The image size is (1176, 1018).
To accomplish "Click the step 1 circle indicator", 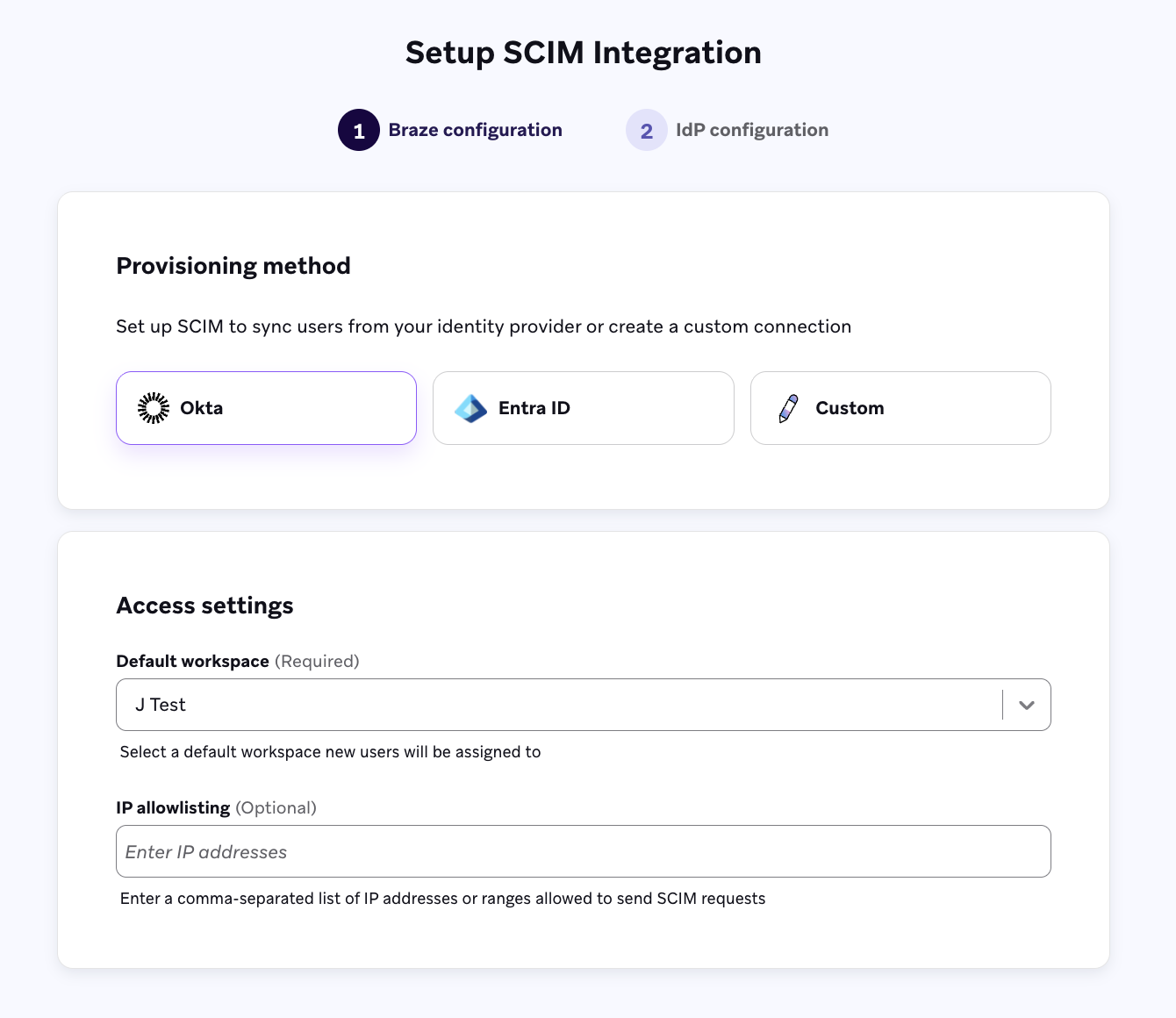I will (x=359, y=129).
